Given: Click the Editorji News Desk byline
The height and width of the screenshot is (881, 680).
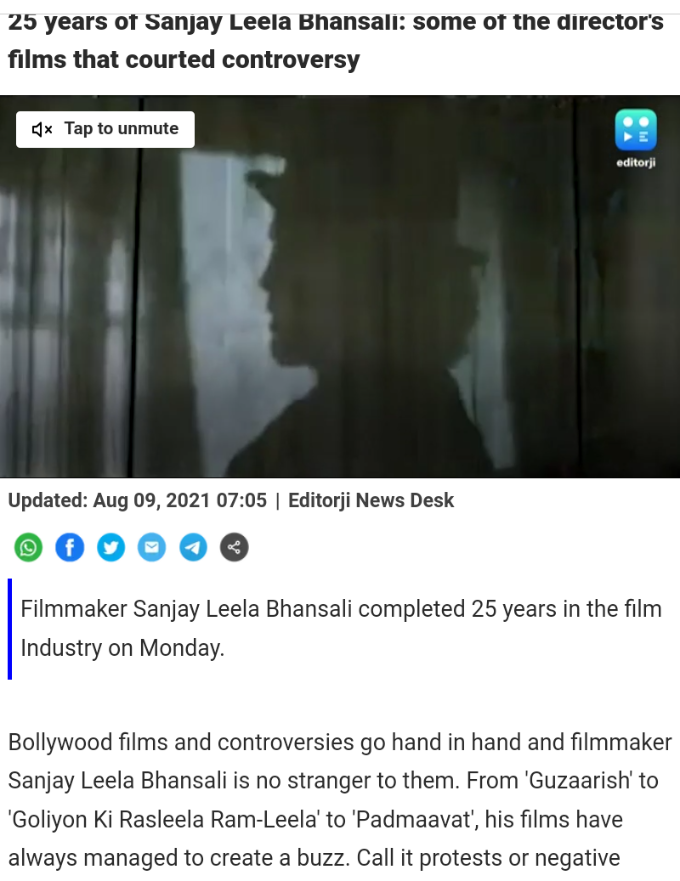Looking at the screenshot, I should [x=371, y=500].
